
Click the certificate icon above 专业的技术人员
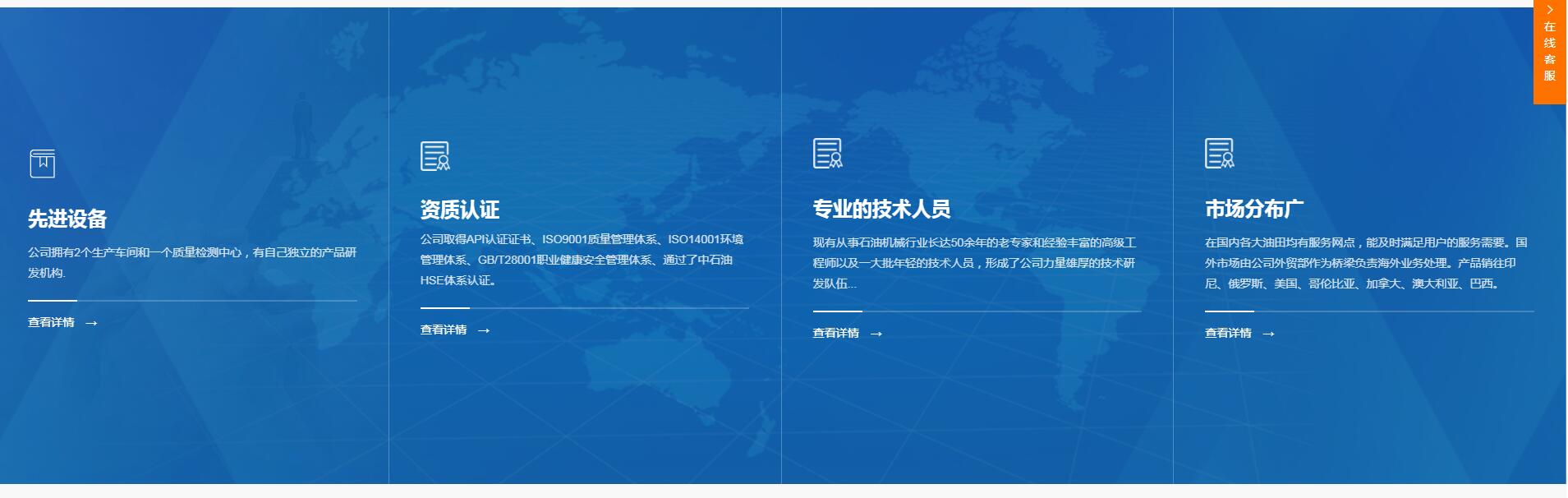coord(827,154)
